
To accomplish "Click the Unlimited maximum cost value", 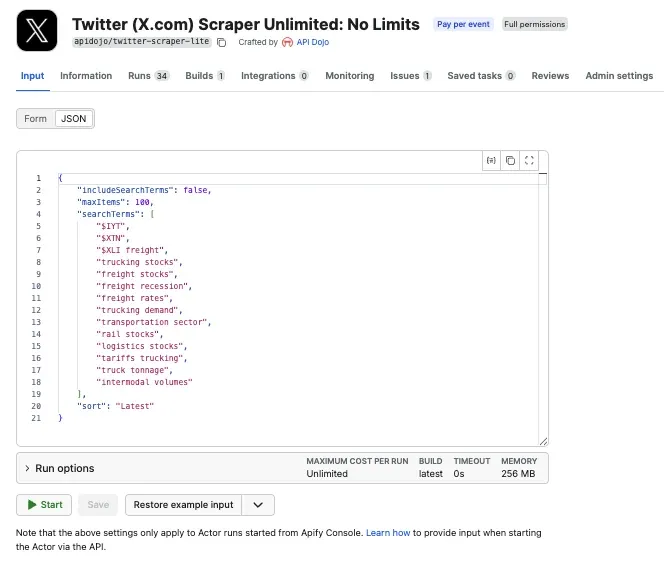I will pyautogui.click(x=327, y=474).
